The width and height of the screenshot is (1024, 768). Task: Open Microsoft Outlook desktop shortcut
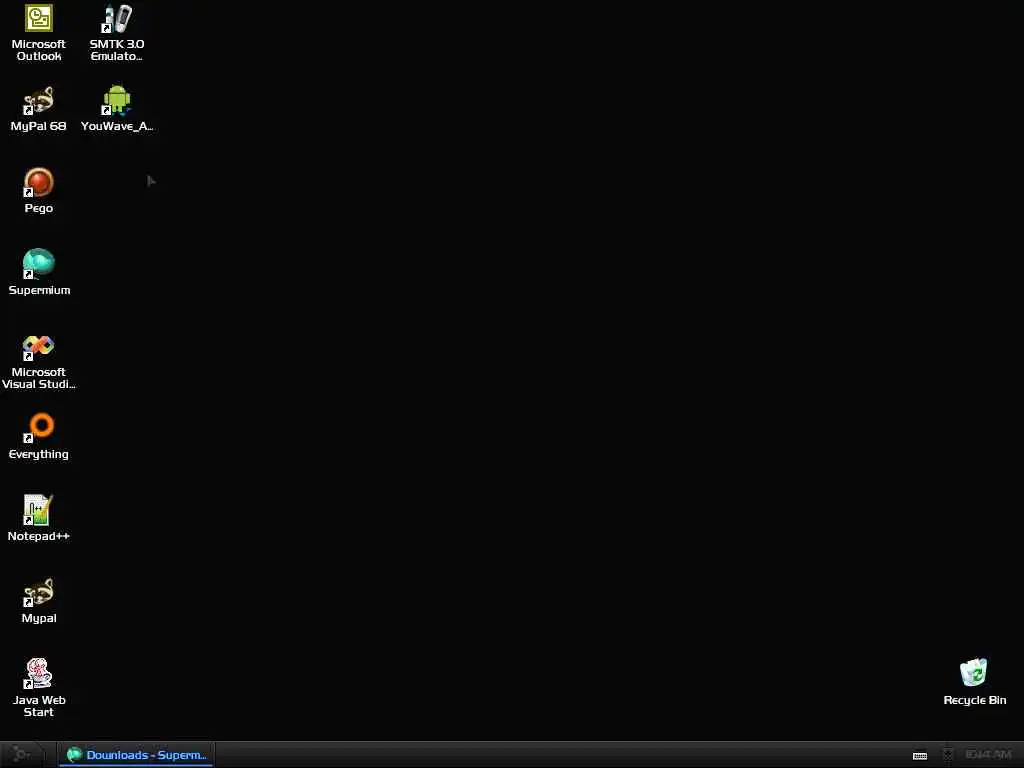(39, 33)
